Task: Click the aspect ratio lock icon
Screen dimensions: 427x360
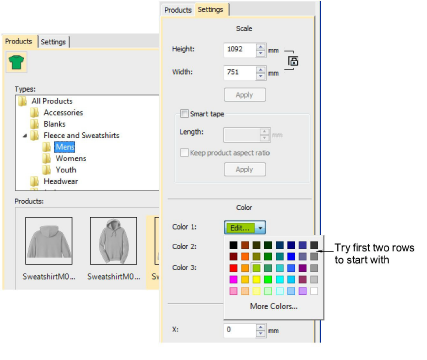Action: (x=293, y=61)
